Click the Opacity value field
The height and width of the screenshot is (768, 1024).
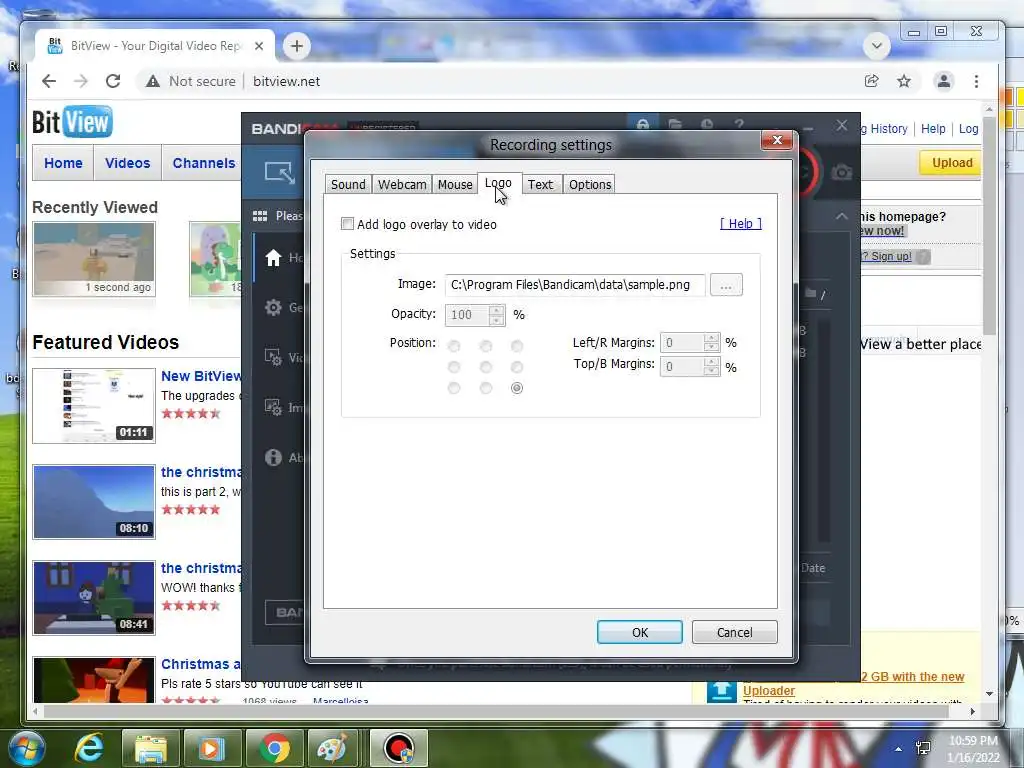click(x=467, y=315)
